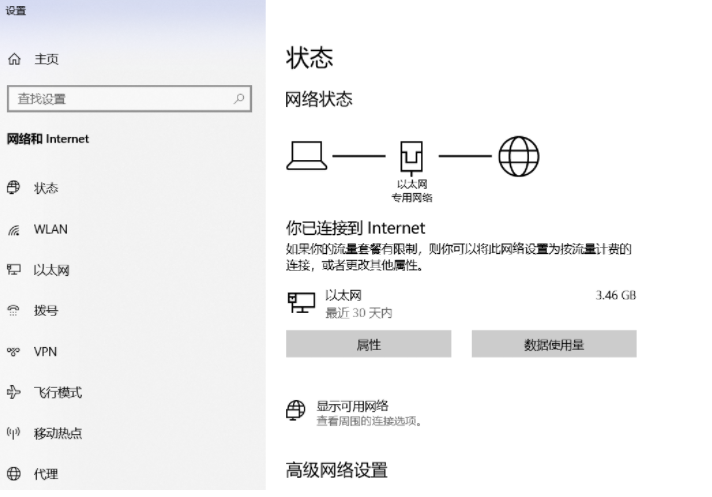Click the 查看周围的连接选项 description

pos(369,421)
